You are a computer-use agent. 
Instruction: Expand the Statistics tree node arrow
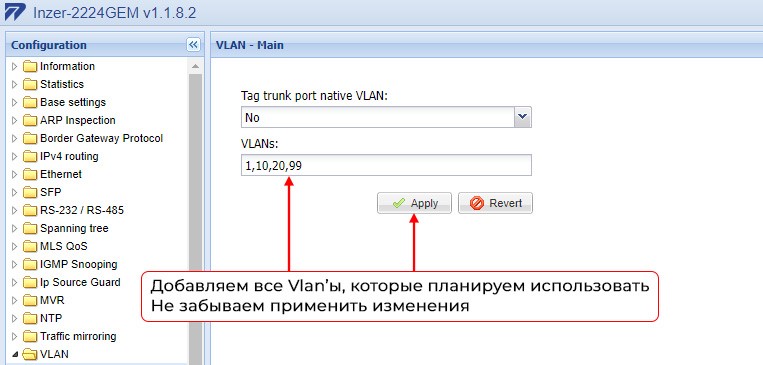14,84
